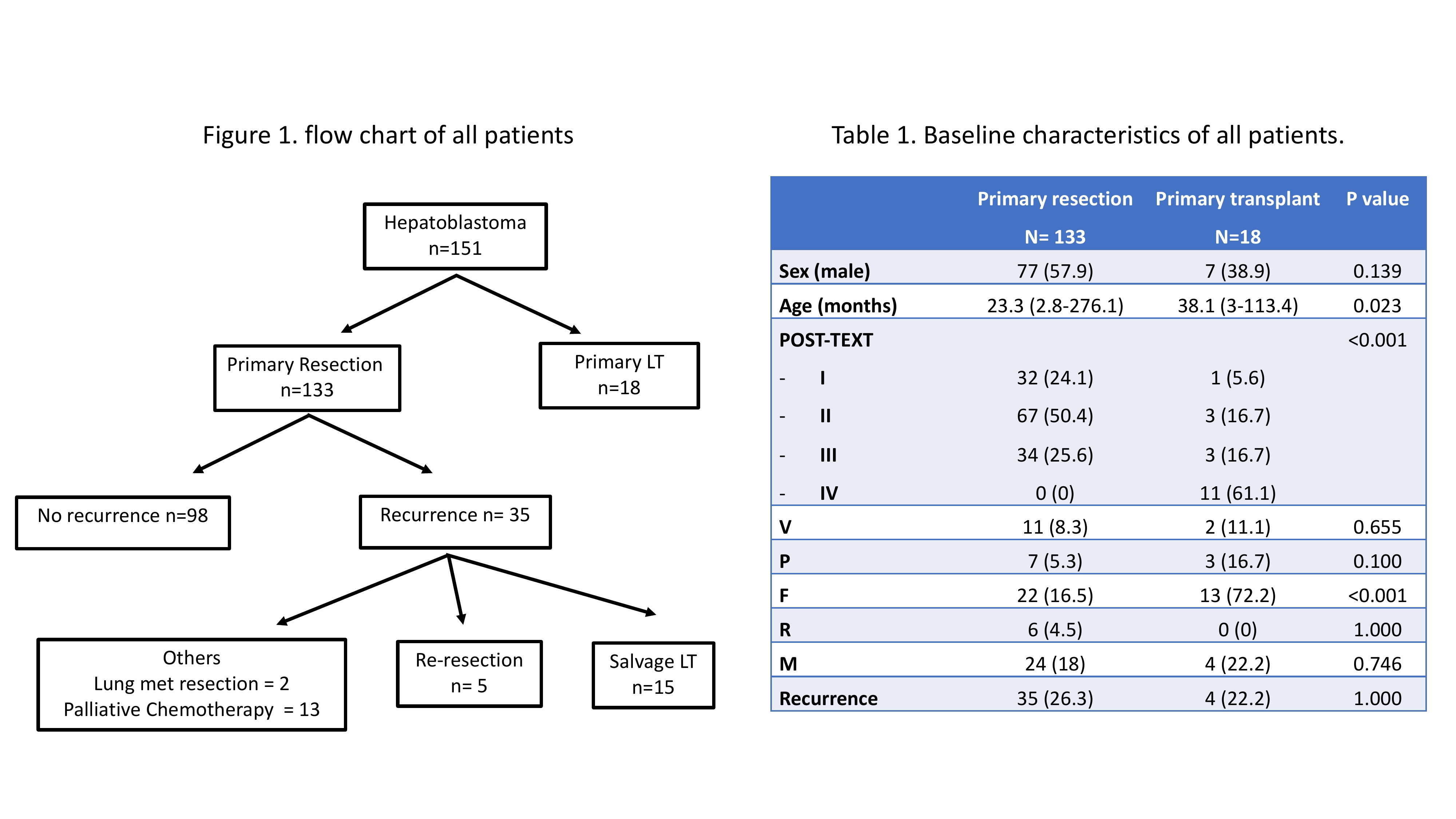
Task: Click the Hepatoblastoma n=151 box
Action: tap(455, 236)
